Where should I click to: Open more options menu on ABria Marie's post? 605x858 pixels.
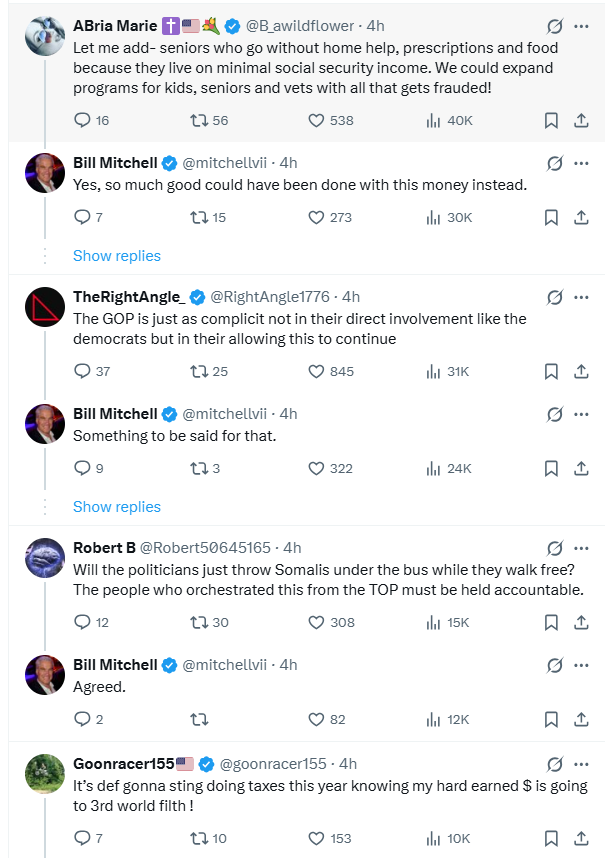click(x=581, y=25)
